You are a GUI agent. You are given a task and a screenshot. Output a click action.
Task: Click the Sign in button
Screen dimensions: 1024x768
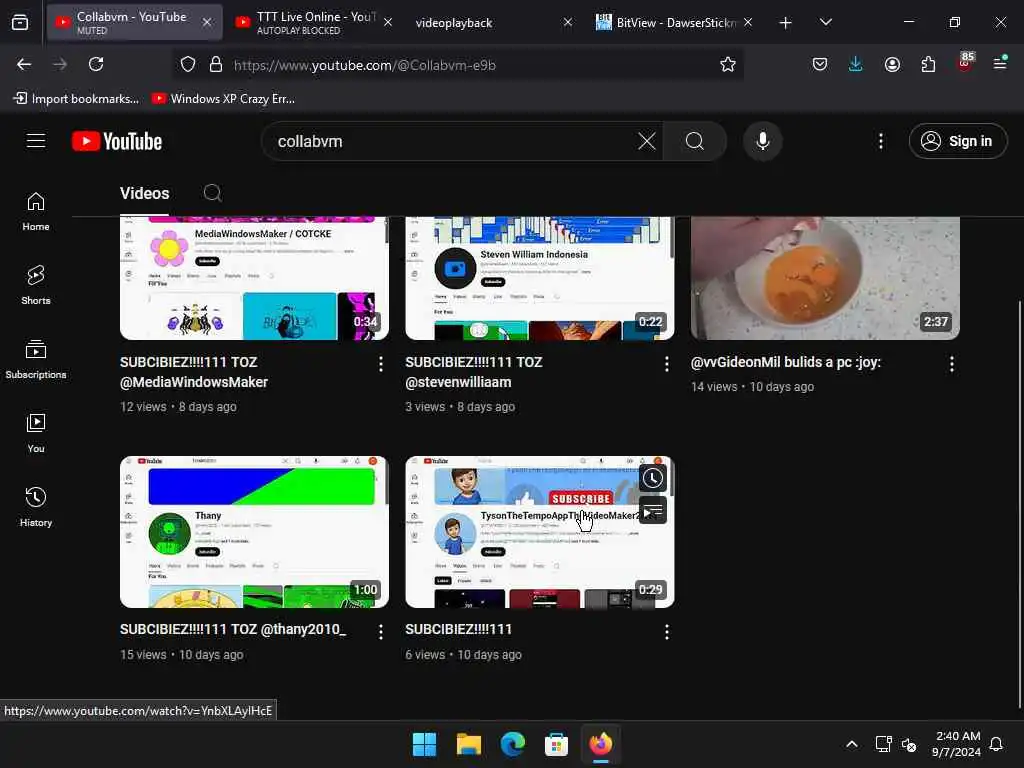[x=957, y=141]
